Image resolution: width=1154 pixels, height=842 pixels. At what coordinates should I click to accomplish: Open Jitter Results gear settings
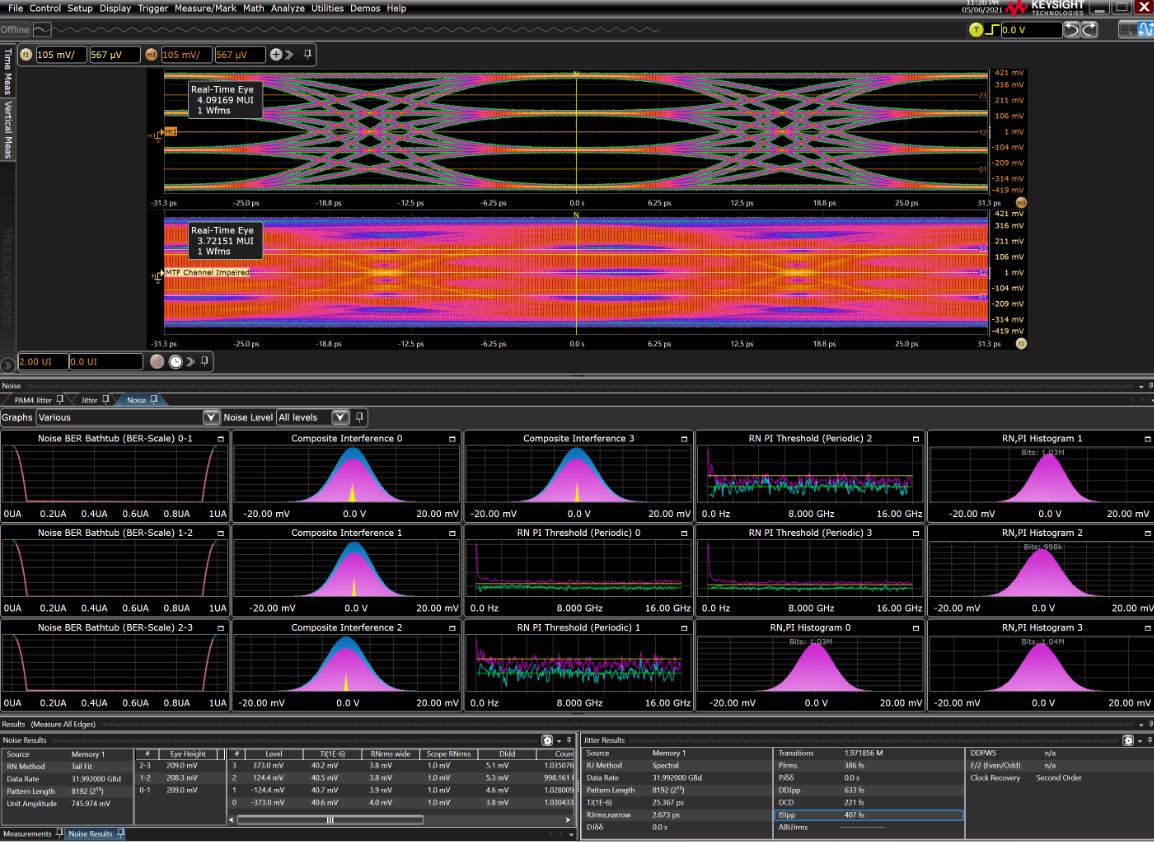pyautogui.click(x=1128, y=740)
